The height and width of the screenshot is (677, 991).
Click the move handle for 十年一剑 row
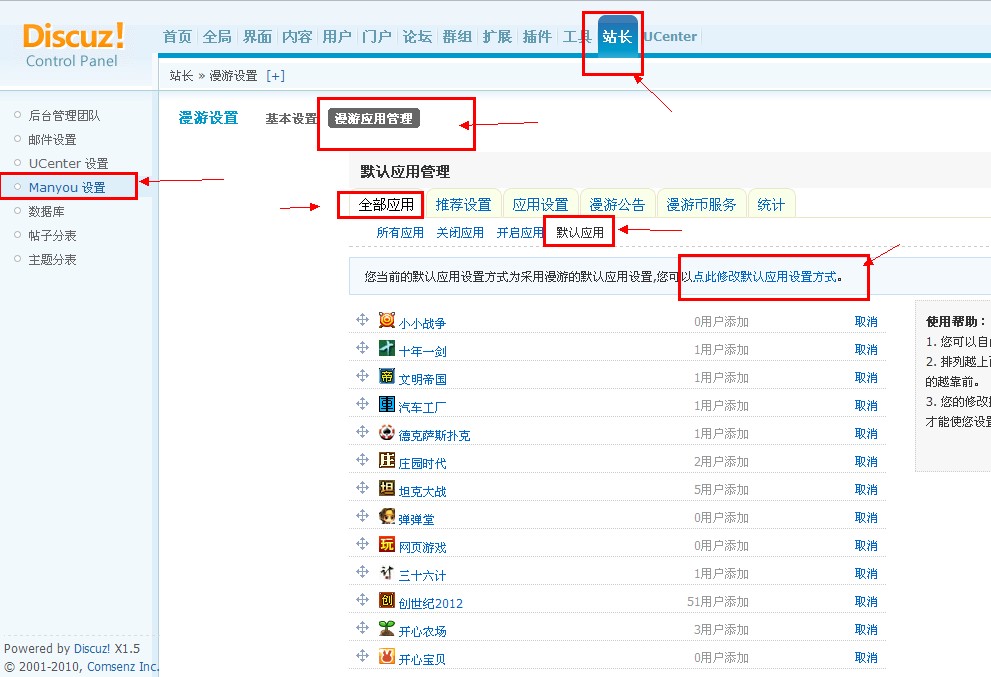tap(362, 348)
